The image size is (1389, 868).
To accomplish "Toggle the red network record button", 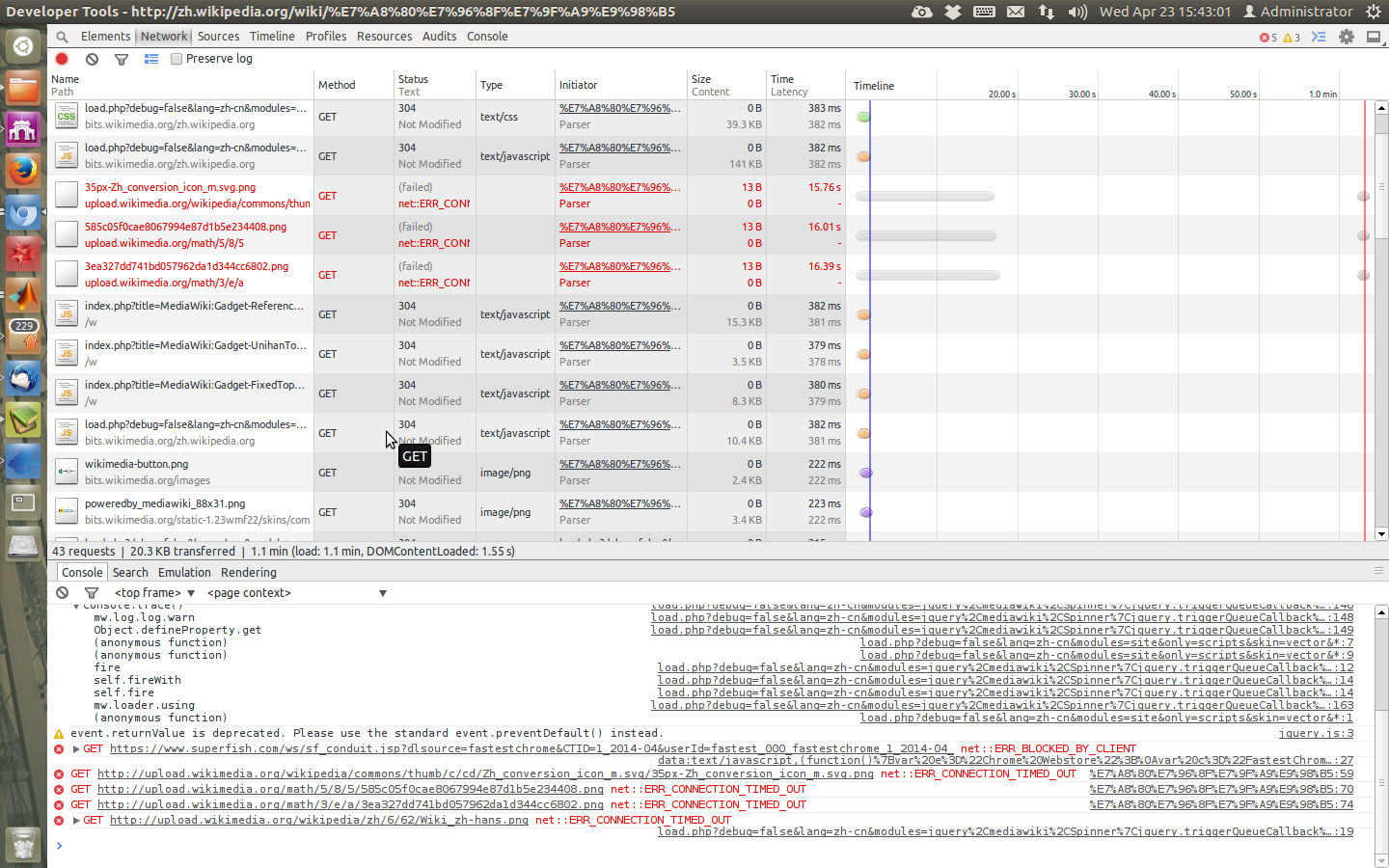I will click(x=63, y=59).
